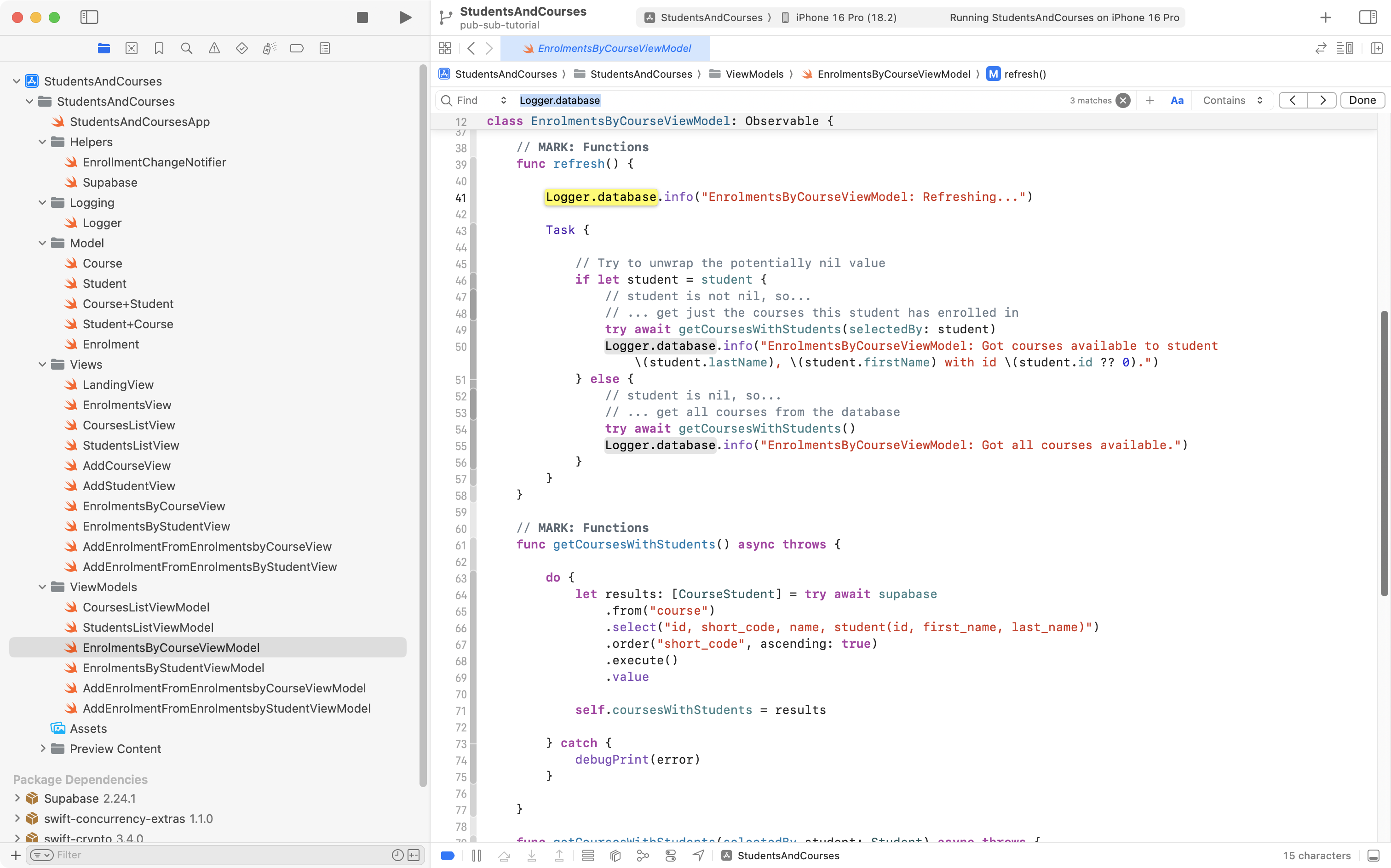This screenshot has width=1391, height=868.
Task: Show the Bookmark navigator
Action: (159, 48)
